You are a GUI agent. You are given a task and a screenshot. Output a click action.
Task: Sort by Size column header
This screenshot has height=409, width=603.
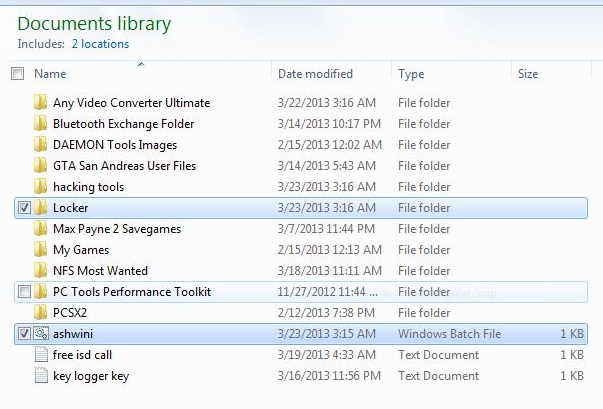[x=528, y=74]
